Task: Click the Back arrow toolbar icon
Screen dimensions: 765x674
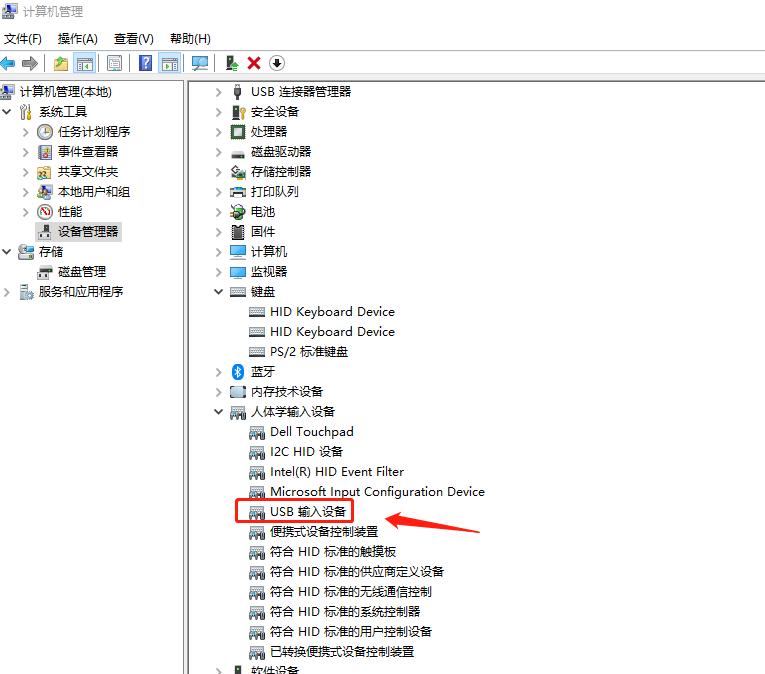Action: point(8,63)
